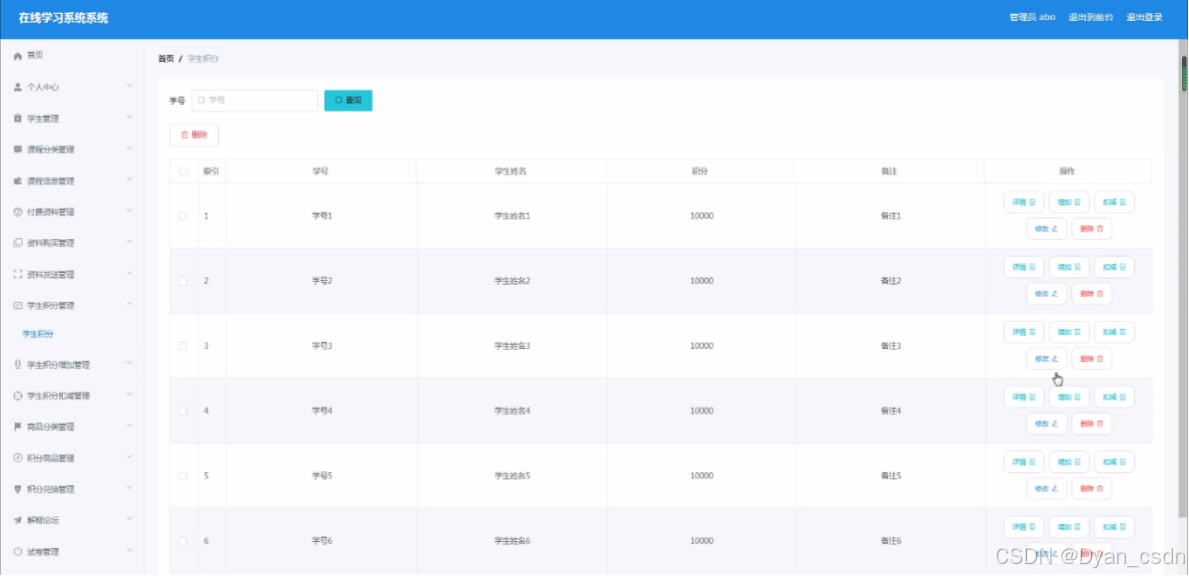This screenshot has width=1189, height=576.
Task: Click 增加 button in row 学号2
Action: [x=1069, y=267]
